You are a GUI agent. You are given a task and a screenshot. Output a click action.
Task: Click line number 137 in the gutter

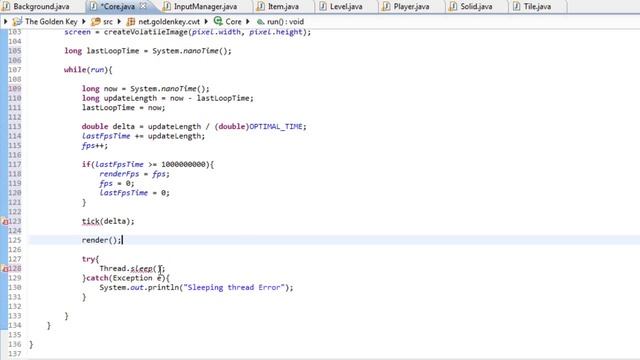point(15,353)
